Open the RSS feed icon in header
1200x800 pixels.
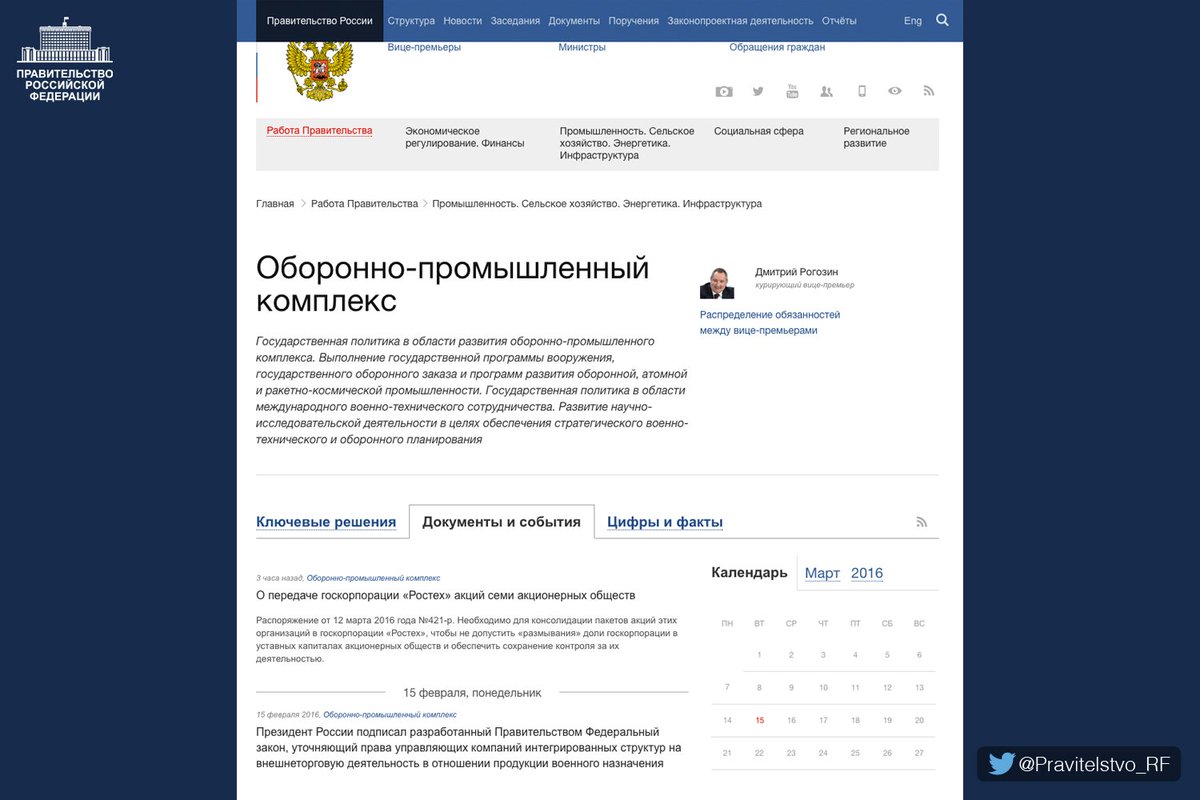[929, 91]
